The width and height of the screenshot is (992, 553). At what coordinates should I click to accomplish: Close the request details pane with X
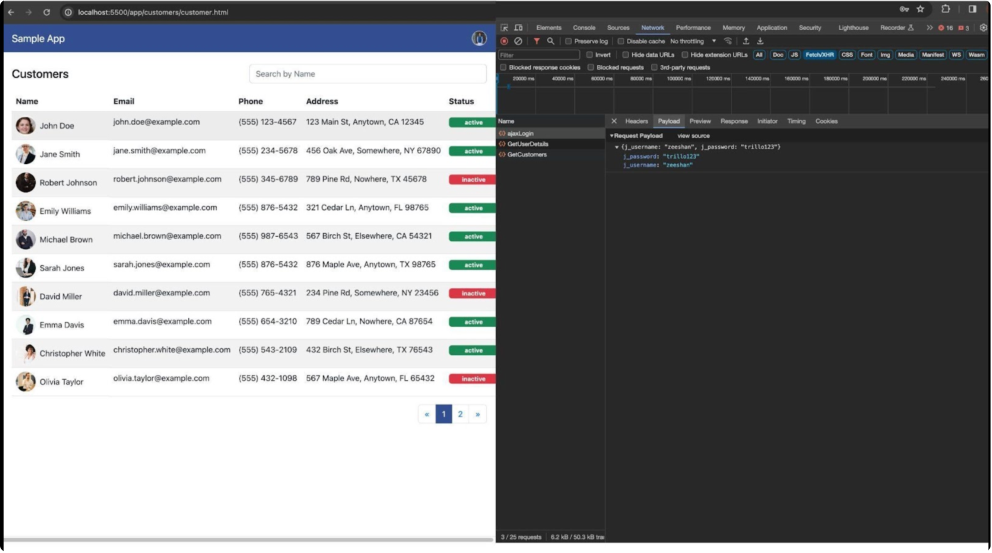pyautogui.click(x=614, y=121)
